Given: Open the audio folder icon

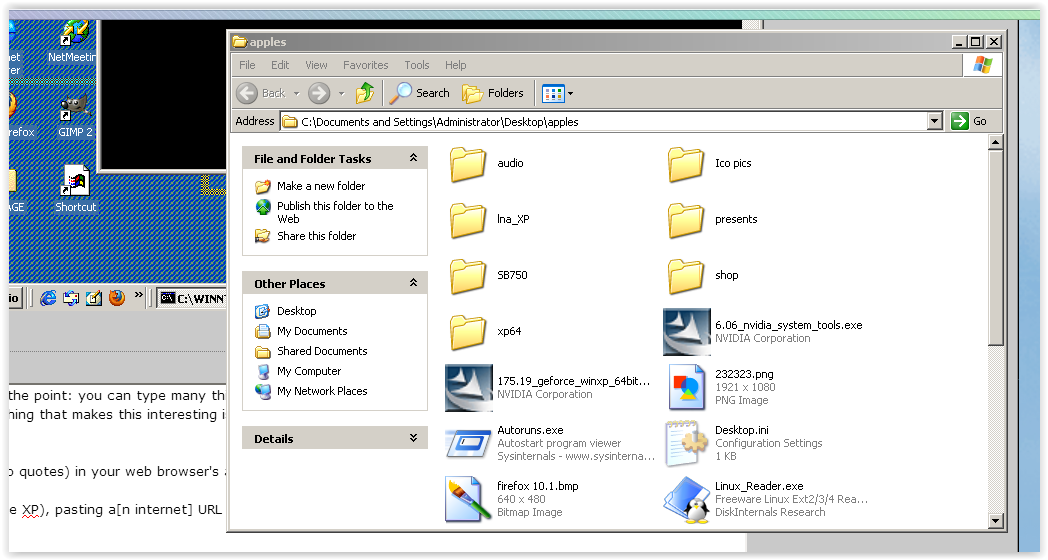Looking at the screenshot, I should click(x=467, y=164).
